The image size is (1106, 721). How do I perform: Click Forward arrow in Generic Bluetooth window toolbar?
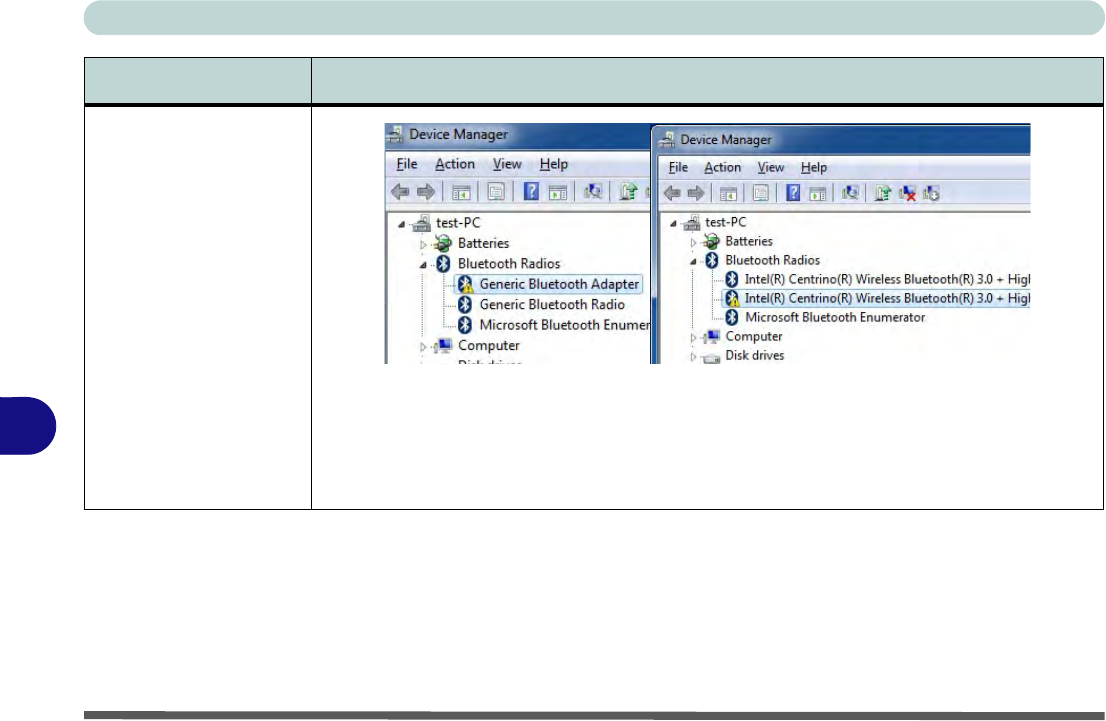[425, 192]
